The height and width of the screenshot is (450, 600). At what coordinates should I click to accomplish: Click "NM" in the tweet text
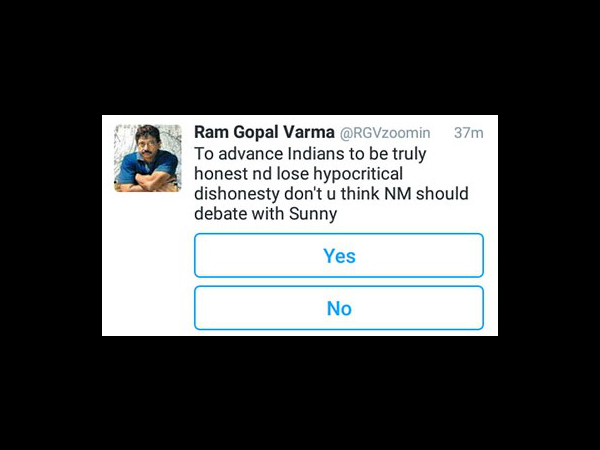(x=398, y=194)
